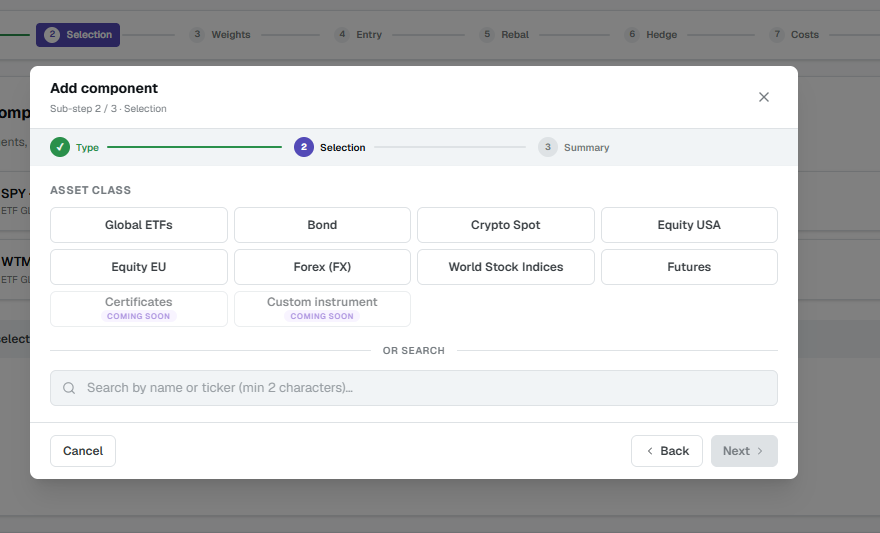Click the Next button
The width and height of the screenshot is (880, 533).
pos(744,451)
